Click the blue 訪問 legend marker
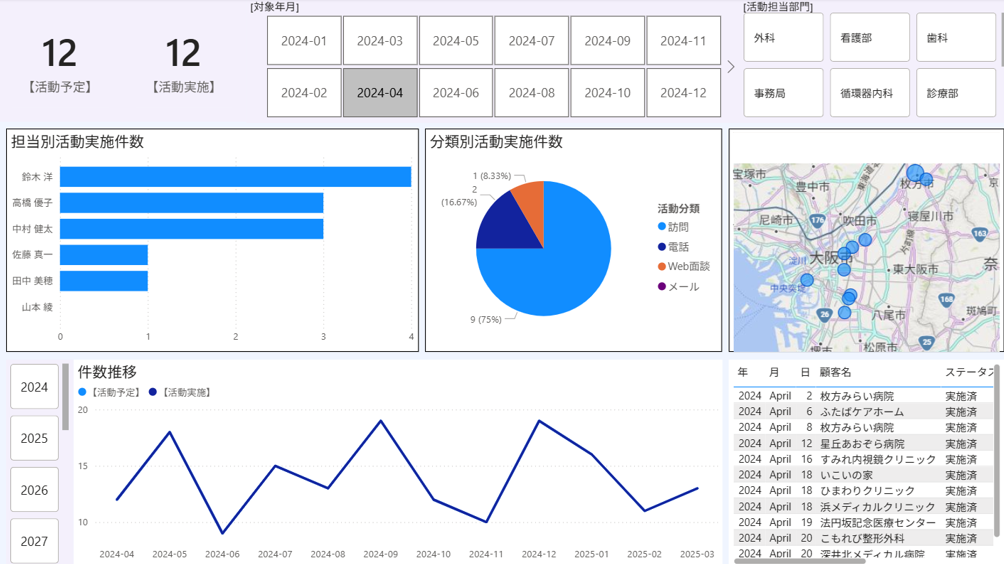Image resolution: width=1004 pixels, height=564 pixels. [x=662, y=227]
